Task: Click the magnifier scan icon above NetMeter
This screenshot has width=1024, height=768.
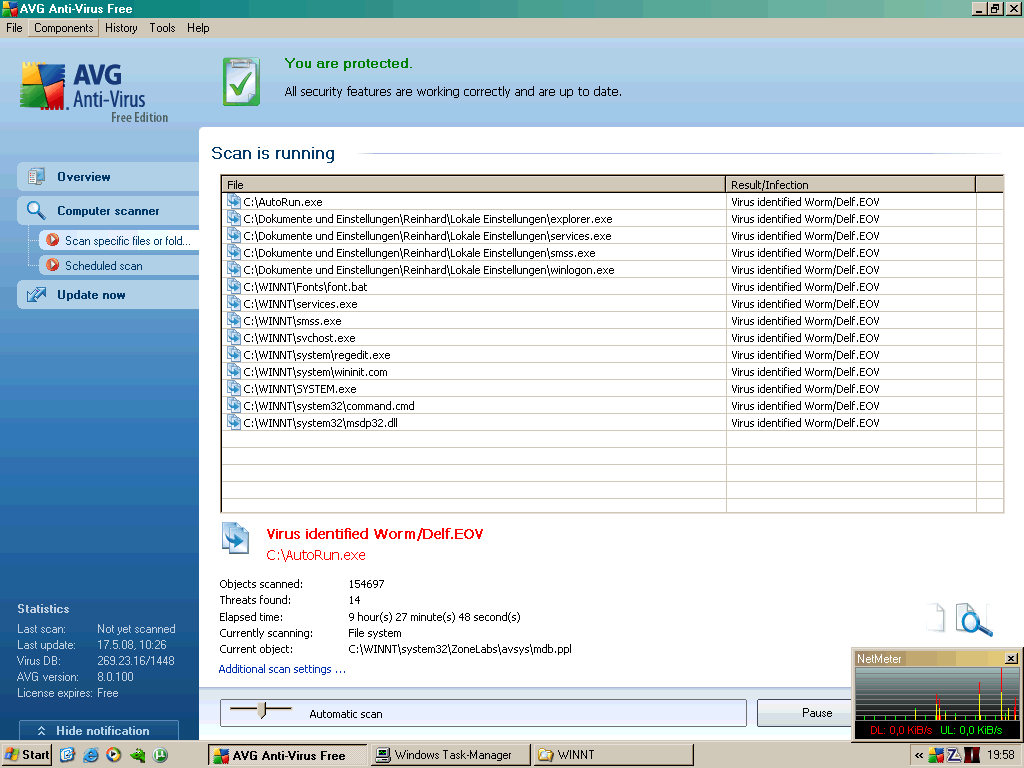Action: point(974,620)
